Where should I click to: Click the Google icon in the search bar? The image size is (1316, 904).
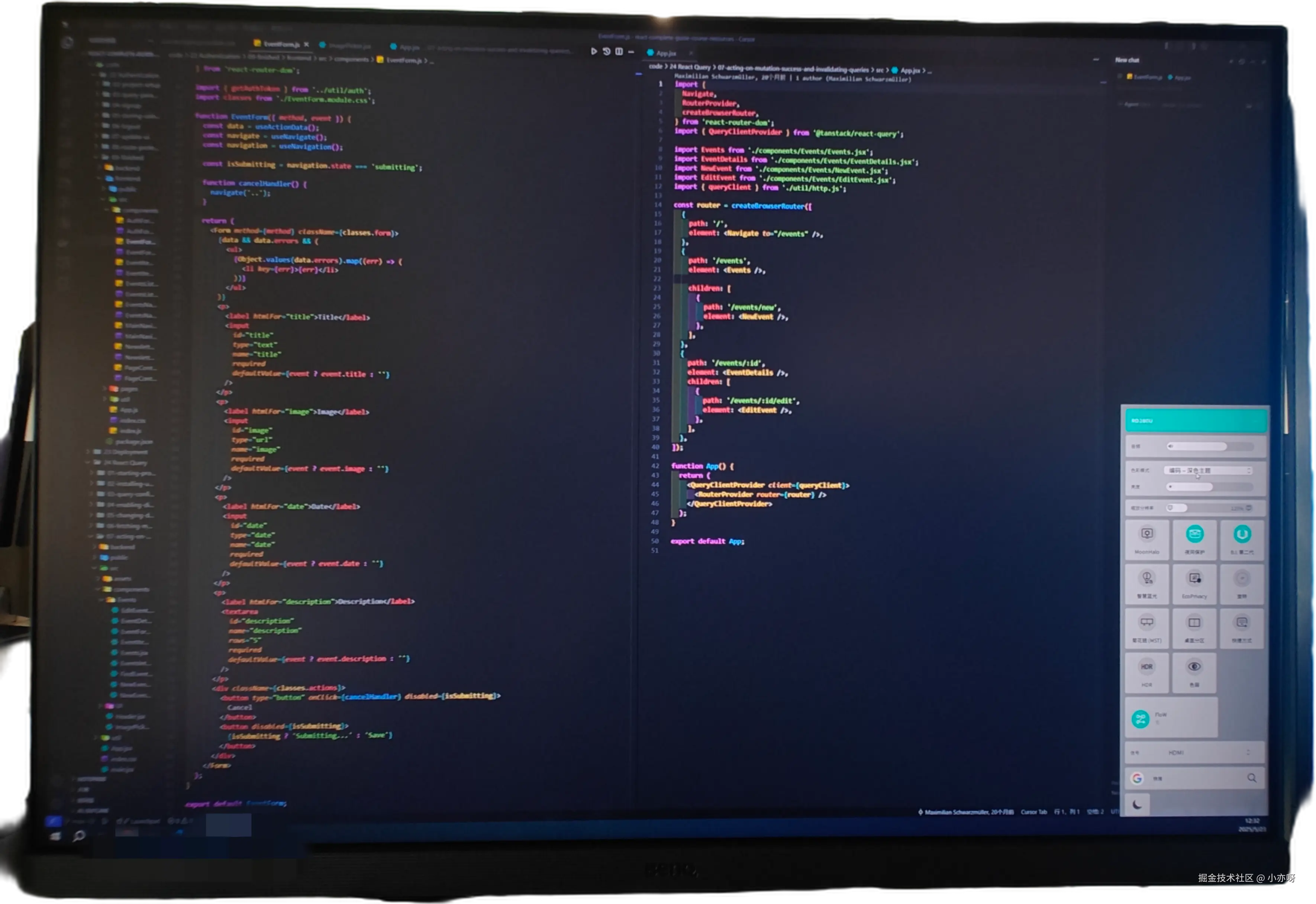tap(1136, 778)
